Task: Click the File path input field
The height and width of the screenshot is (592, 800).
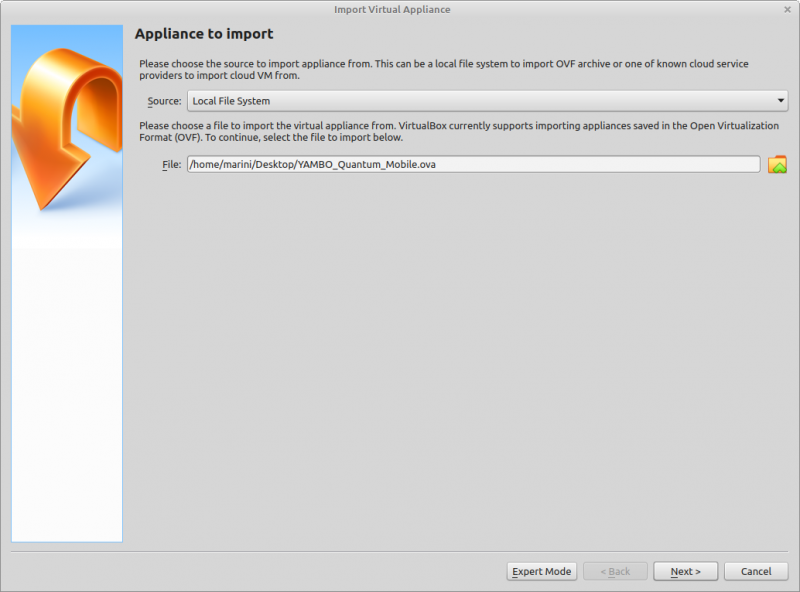Action: click(x=473, y=164)
